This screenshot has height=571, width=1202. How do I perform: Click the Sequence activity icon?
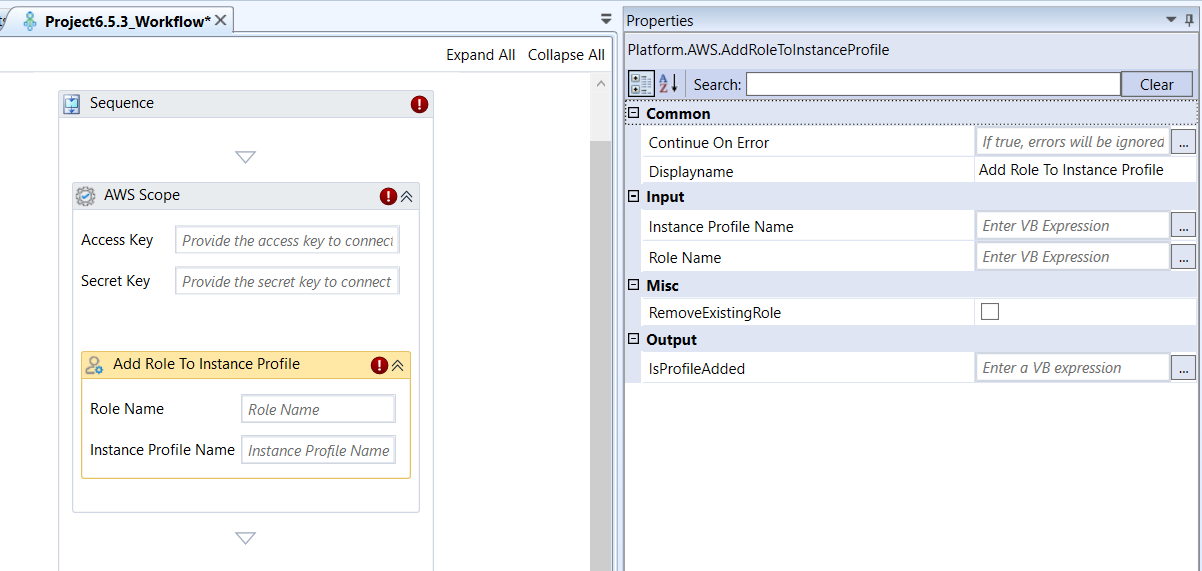pos(72,104)
